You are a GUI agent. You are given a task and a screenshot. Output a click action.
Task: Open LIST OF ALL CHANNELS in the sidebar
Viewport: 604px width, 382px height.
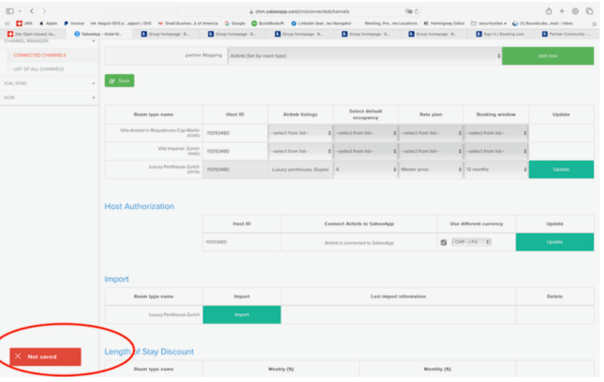point(39,69)
